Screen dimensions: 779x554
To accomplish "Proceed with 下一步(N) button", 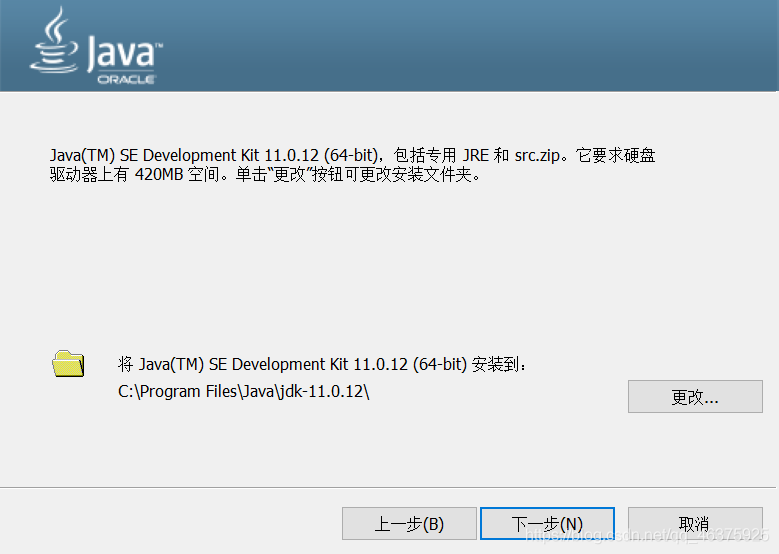I will coord(547,524).
